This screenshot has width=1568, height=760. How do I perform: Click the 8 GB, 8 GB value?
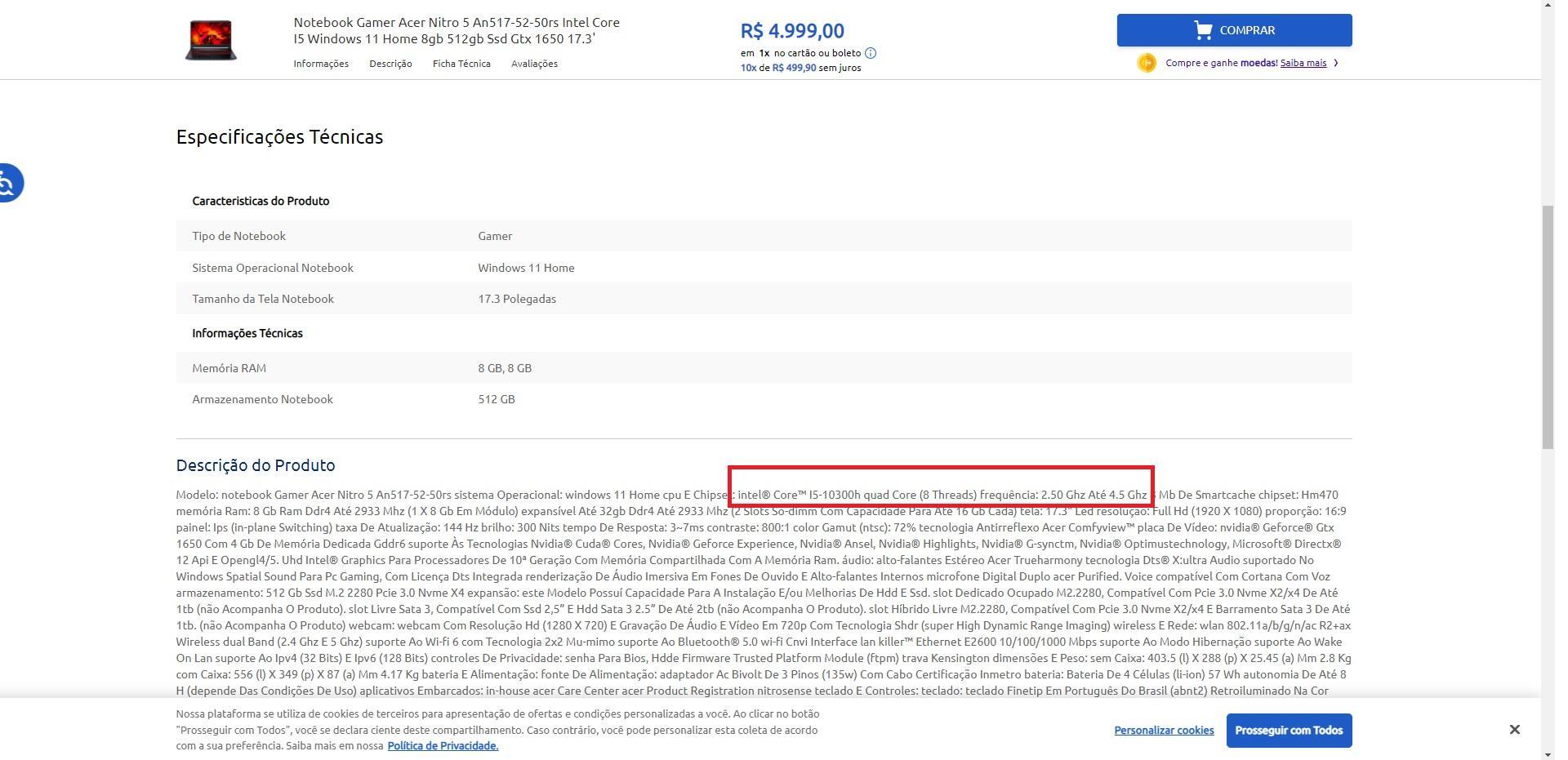[x=505, y=368]
